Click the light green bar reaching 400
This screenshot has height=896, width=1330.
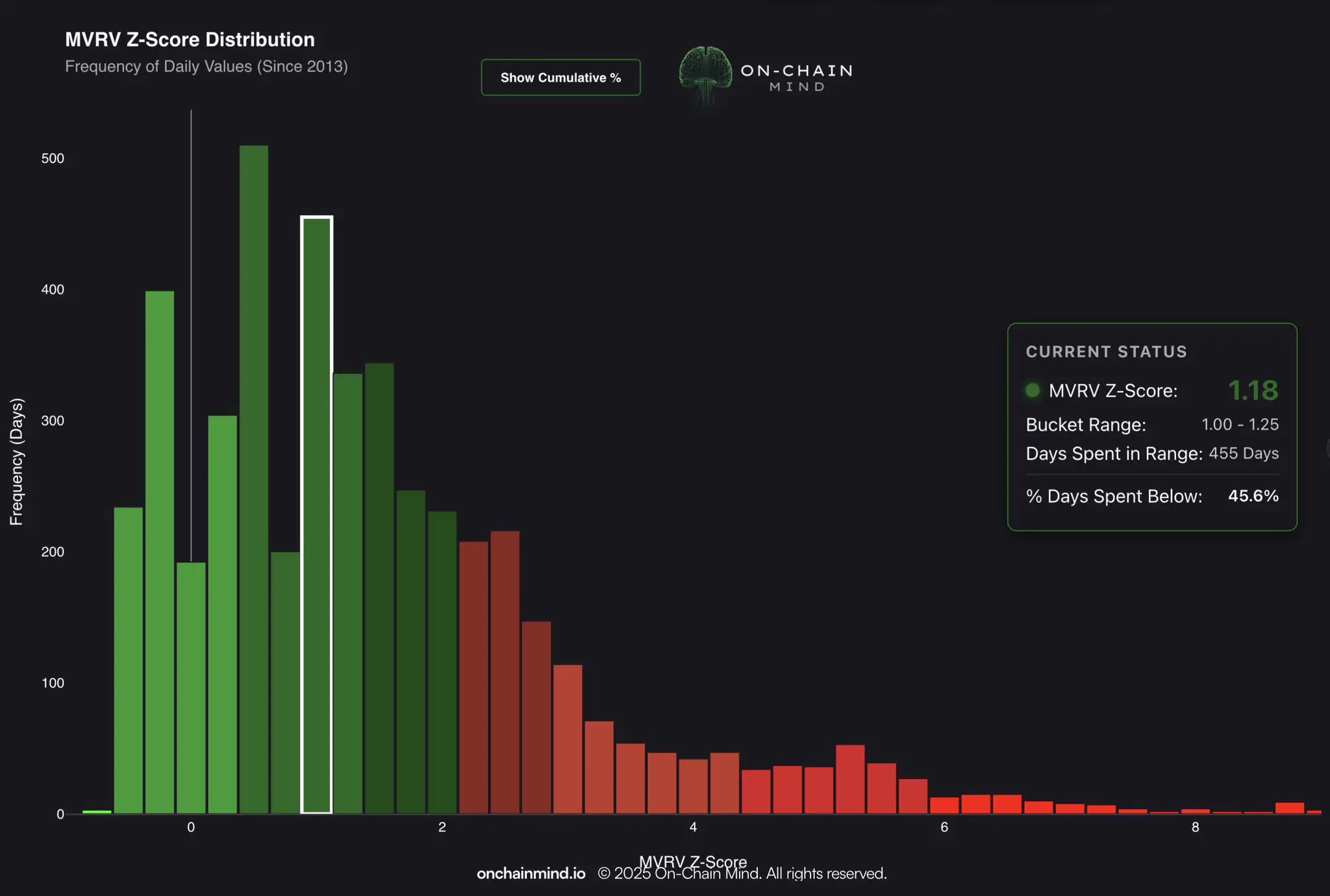(160, 552)
